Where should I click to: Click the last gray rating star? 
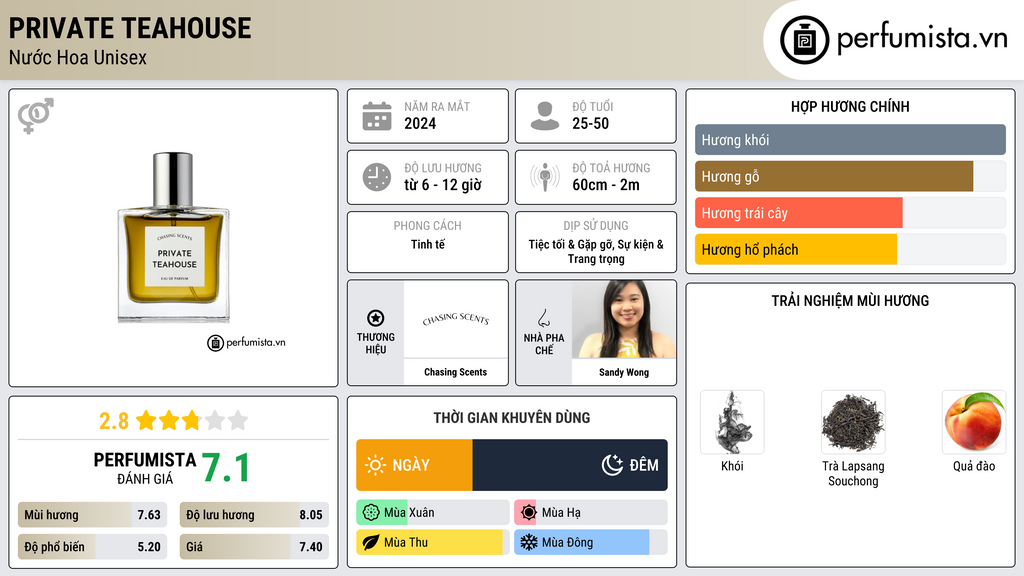tap(238, 420)
